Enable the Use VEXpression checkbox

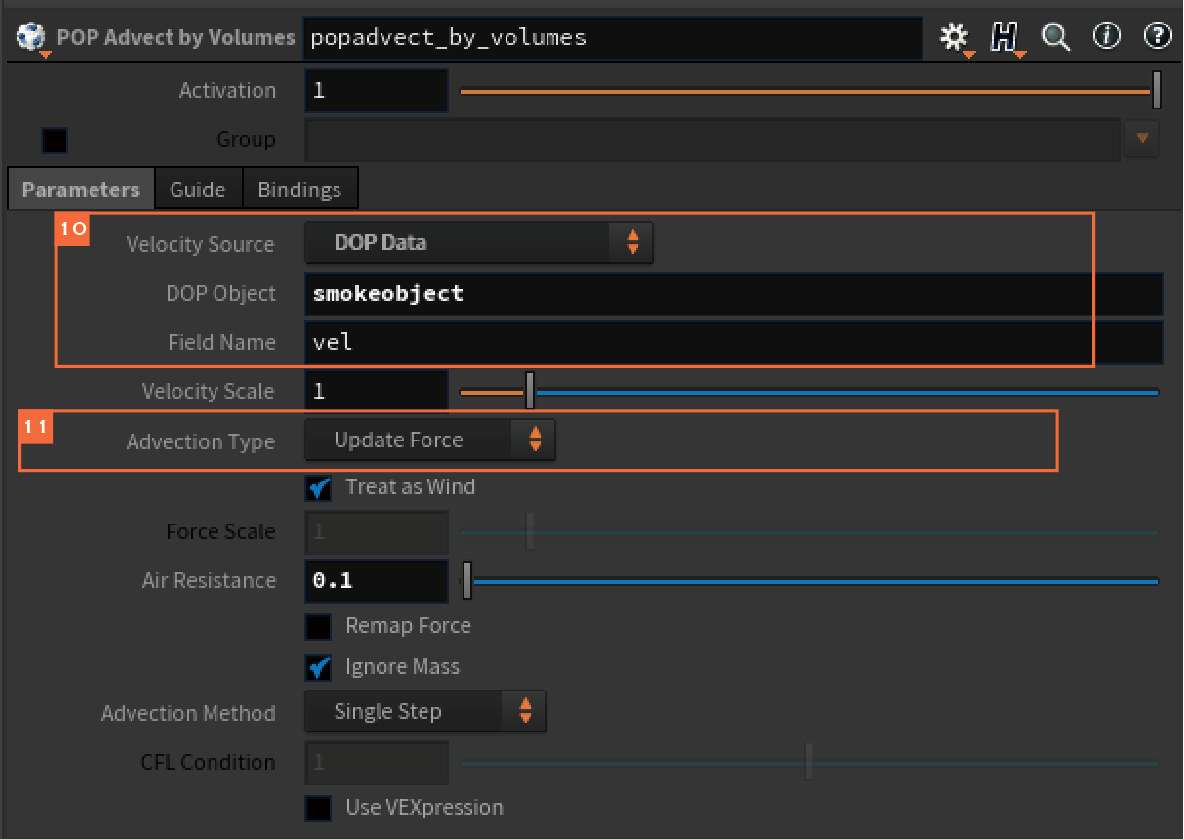tap(319, 808)
